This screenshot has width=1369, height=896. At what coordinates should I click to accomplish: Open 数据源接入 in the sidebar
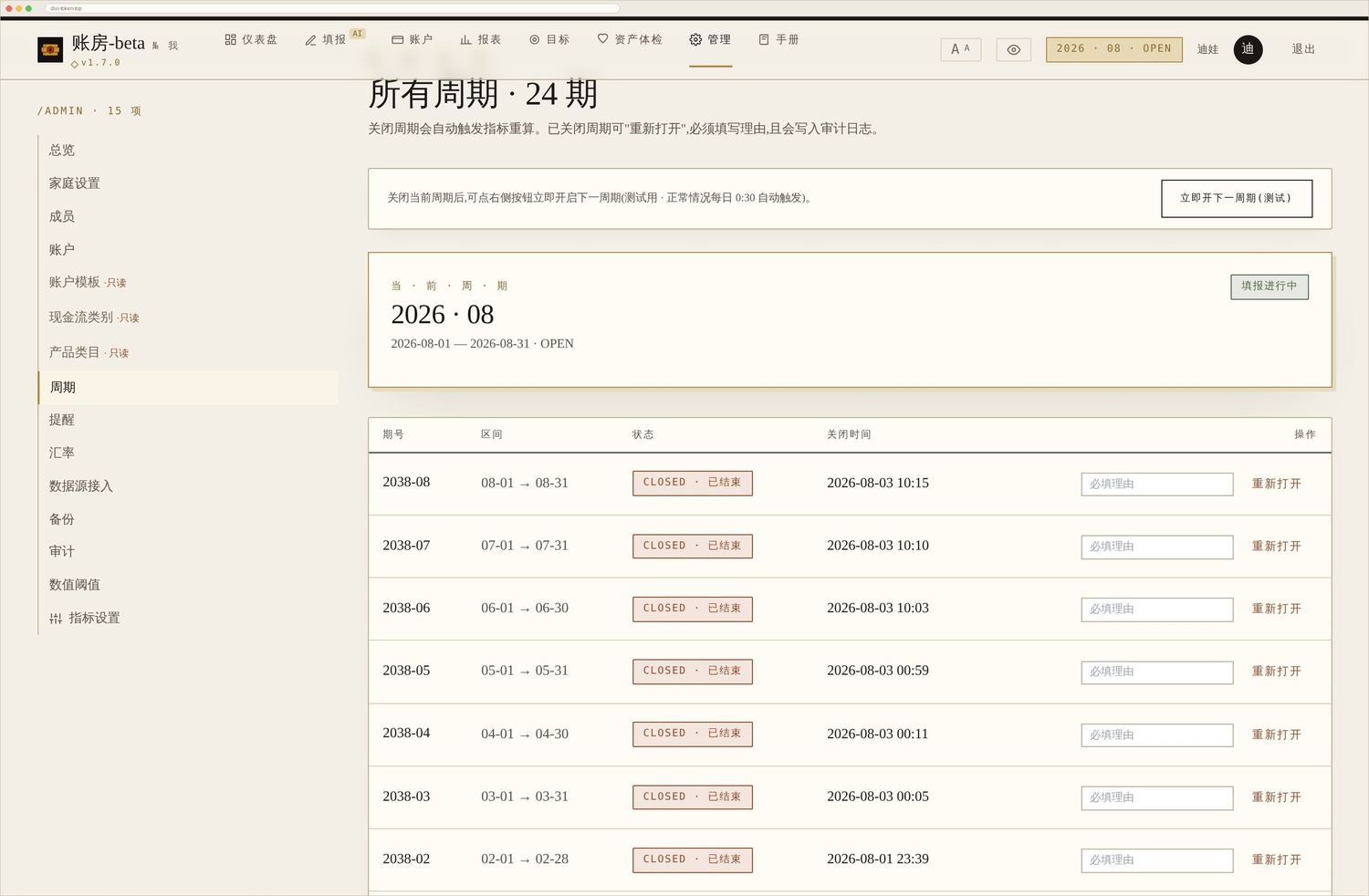tap(81, 486)
